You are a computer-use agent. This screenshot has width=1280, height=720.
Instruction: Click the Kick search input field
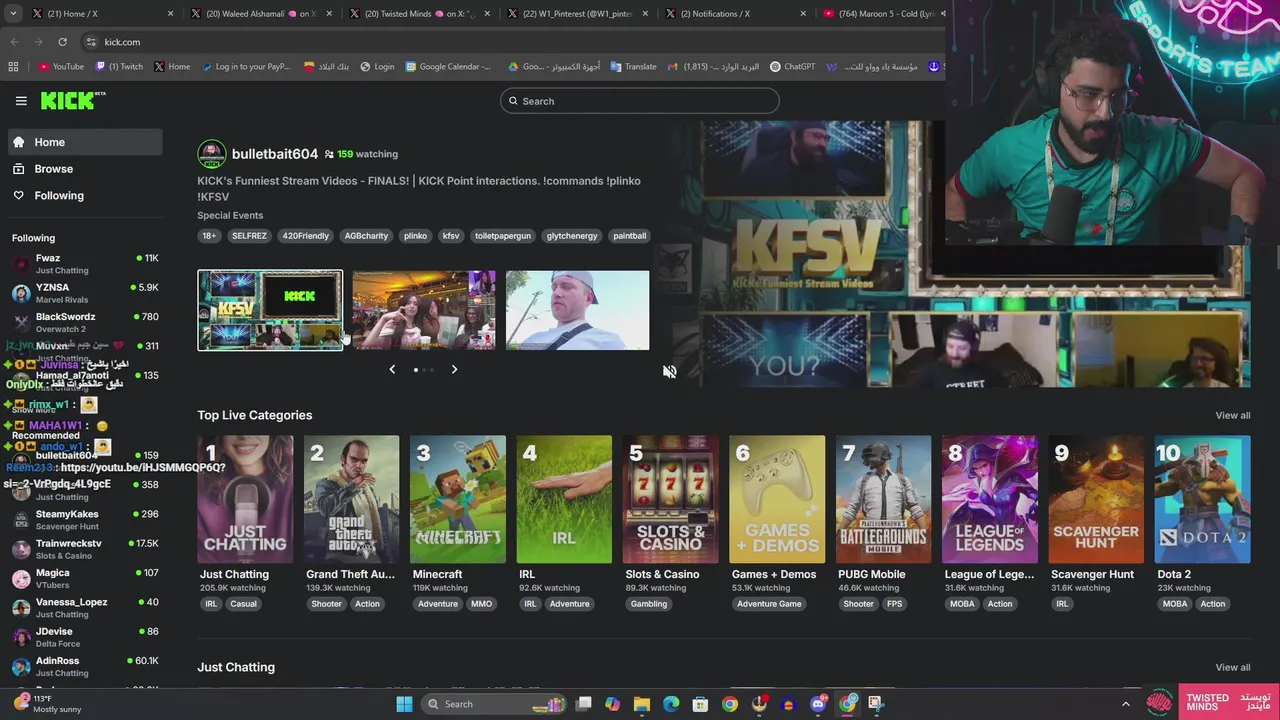click(640, 101)
